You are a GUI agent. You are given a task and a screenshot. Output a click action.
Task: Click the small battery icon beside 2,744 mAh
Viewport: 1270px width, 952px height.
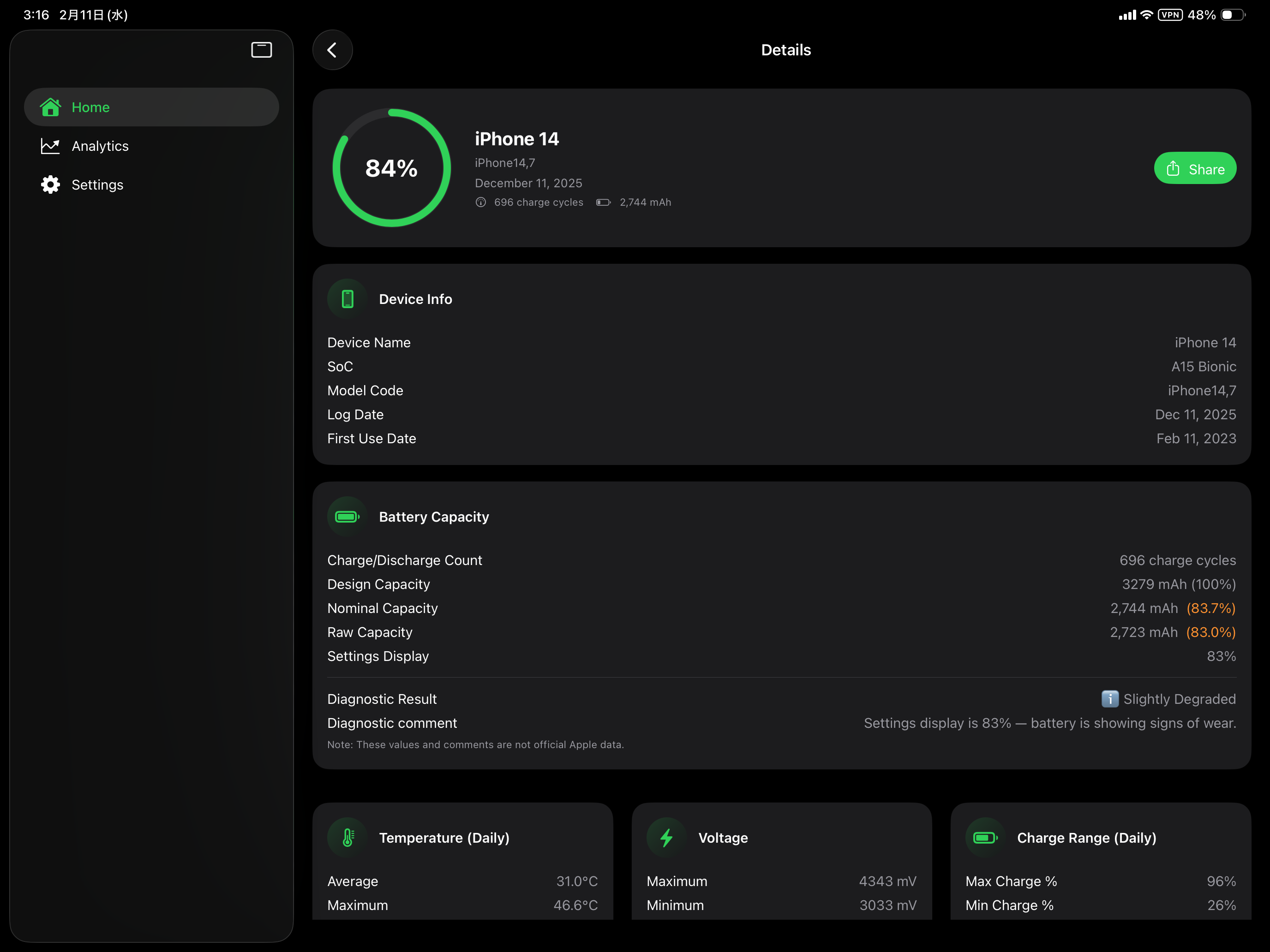[603, 202]
